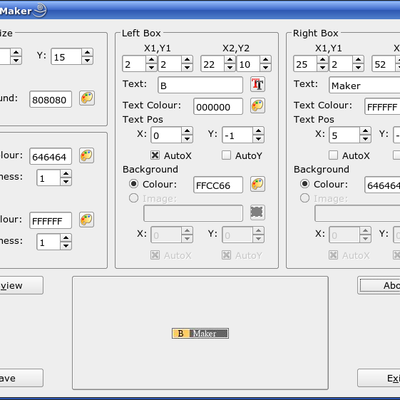Click the Right Box image path field
Viewport: 400px width, 400px height.
point(357,213)
